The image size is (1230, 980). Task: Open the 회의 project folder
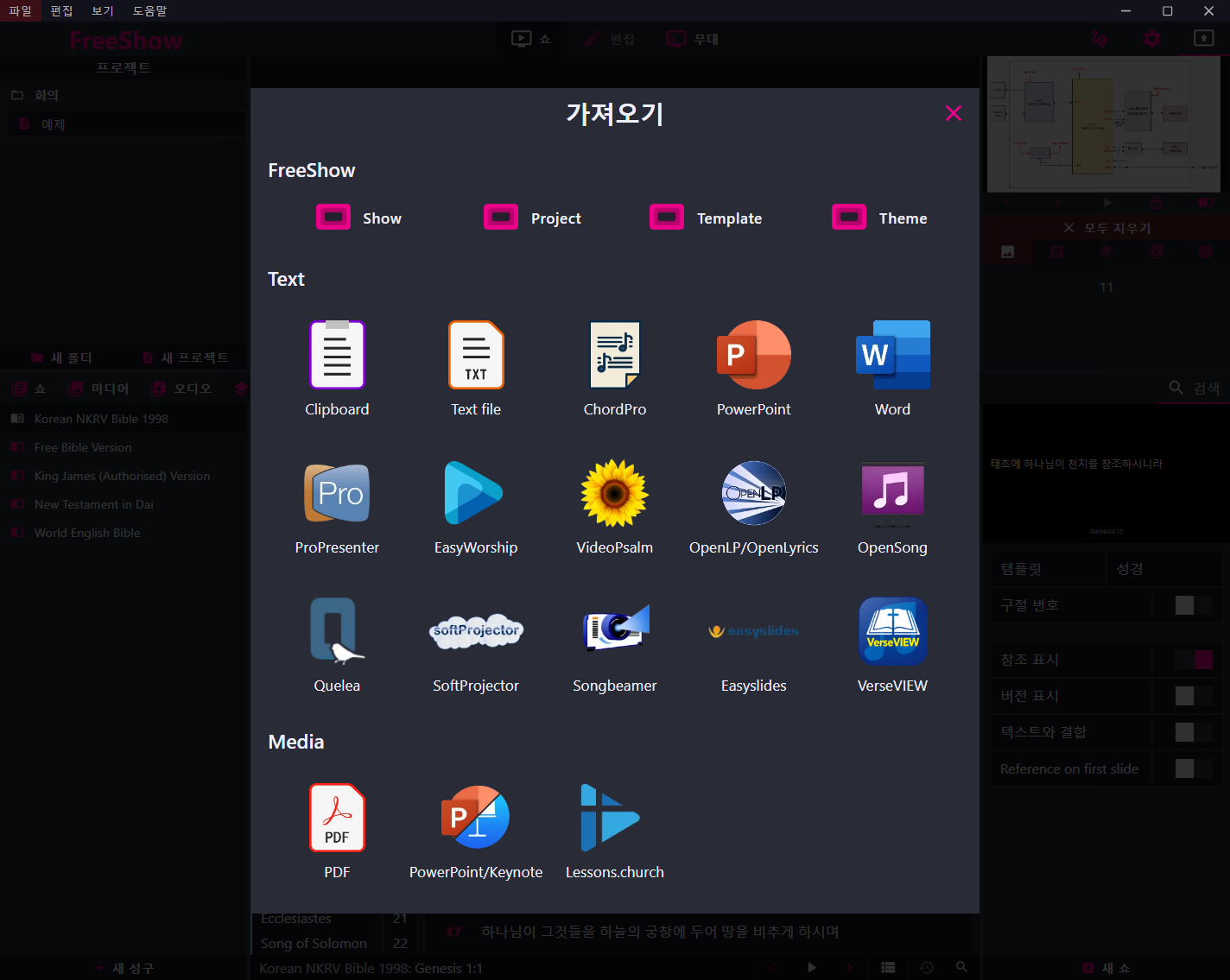click(124, 95)
